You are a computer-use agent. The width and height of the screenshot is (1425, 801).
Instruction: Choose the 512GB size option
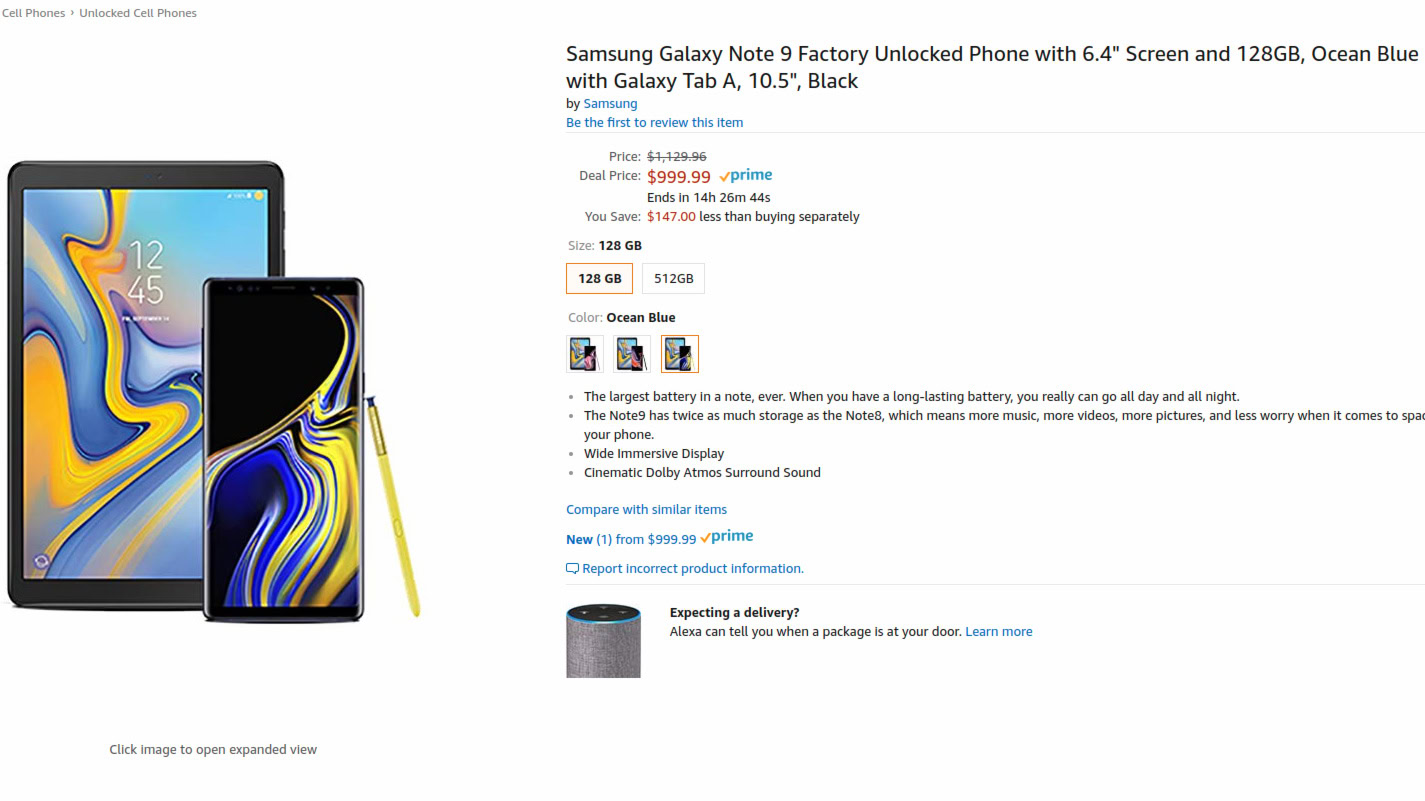pyautogui.click(x=673, y=279)
